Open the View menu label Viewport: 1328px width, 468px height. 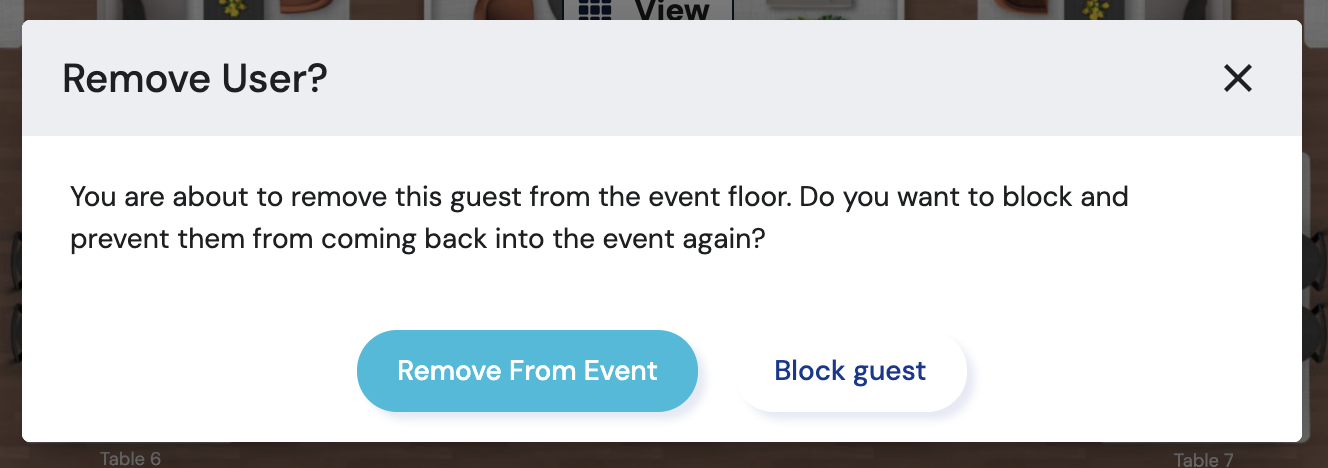click(672, 10)
